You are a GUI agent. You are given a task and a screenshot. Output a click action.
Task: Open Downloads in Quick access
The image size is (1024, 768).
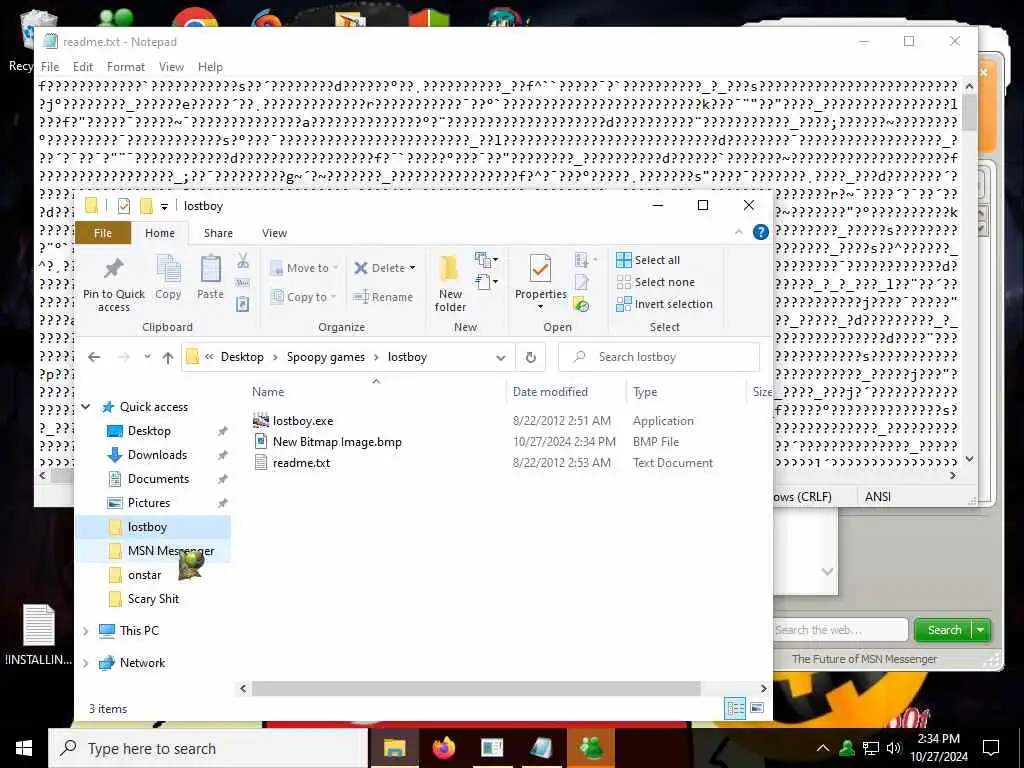click(x=157, y=455)
